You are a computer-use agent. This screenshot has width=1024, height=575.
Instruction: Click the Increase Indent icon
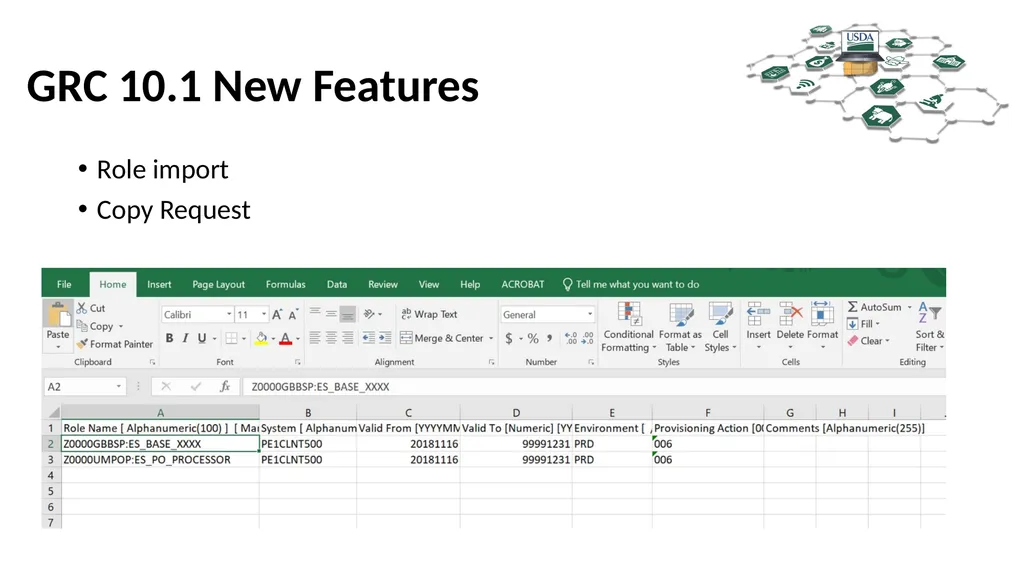point(385,338)
